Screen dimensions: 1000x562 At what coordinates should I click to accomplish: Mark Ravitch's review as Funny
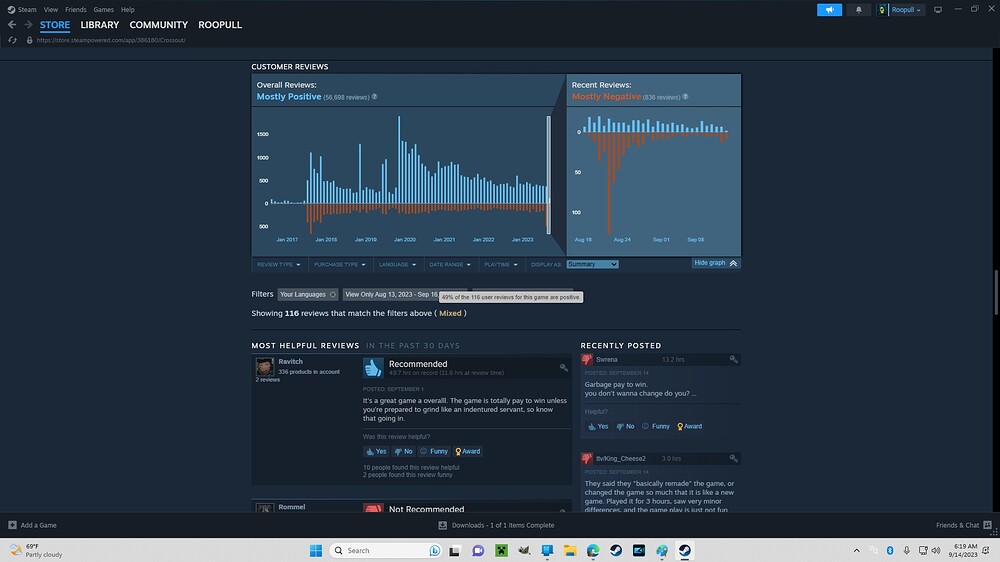click(x=434, y=451)
